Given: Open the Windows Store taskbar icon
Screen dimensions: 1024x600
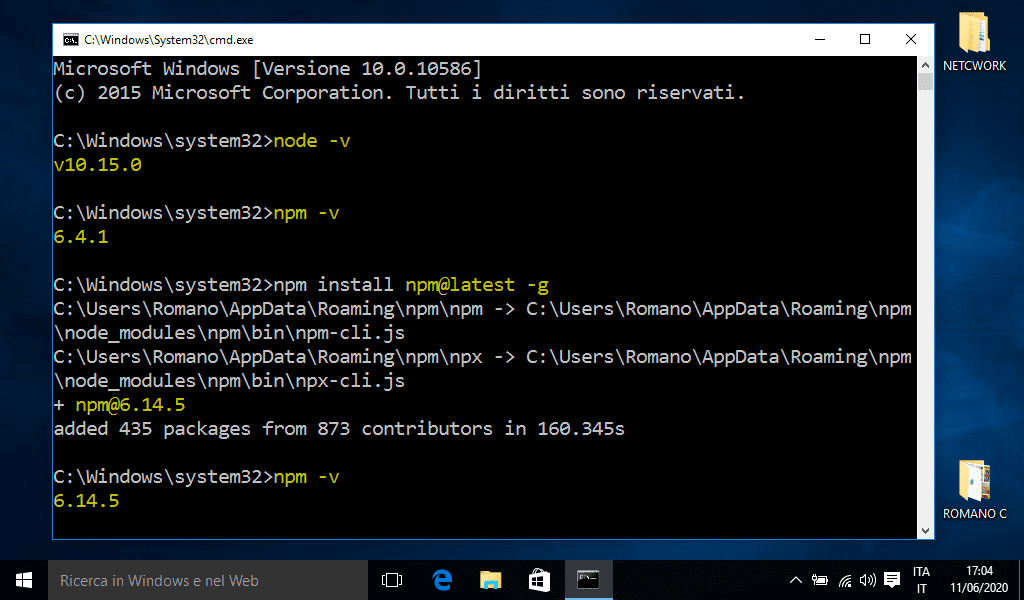Looking at the screenshot, I should [x=539, y=580].
